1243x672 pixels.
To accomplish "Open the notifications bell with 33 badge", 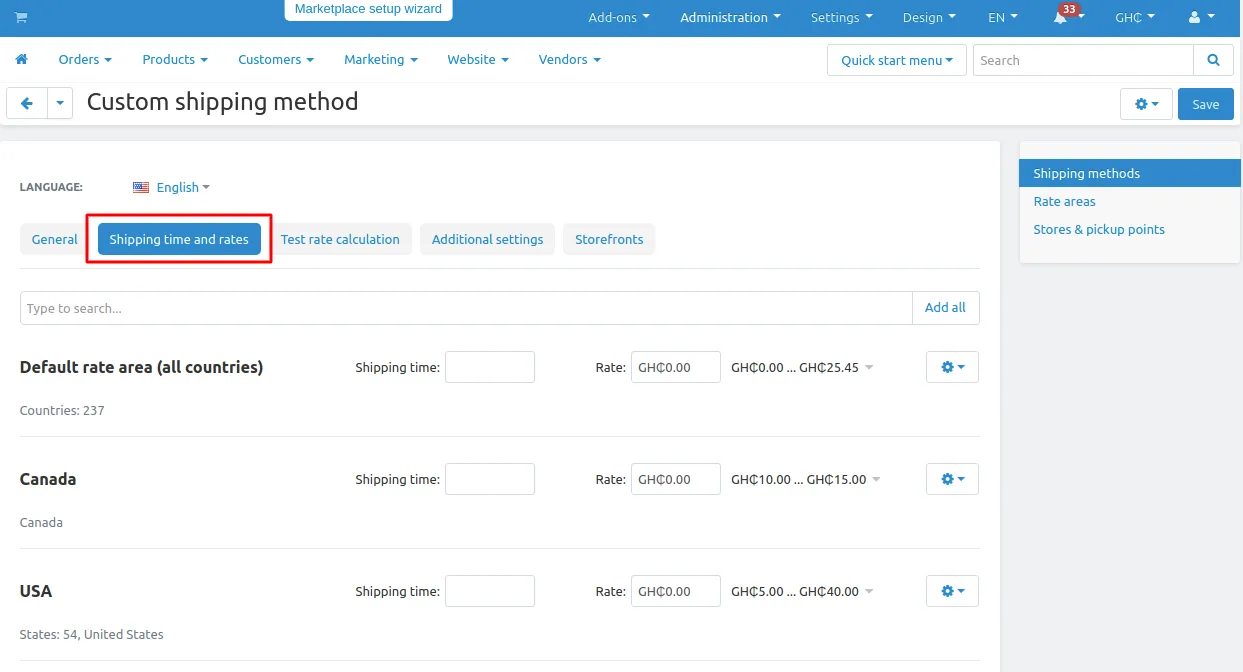I will click(x=1066, y=16).
